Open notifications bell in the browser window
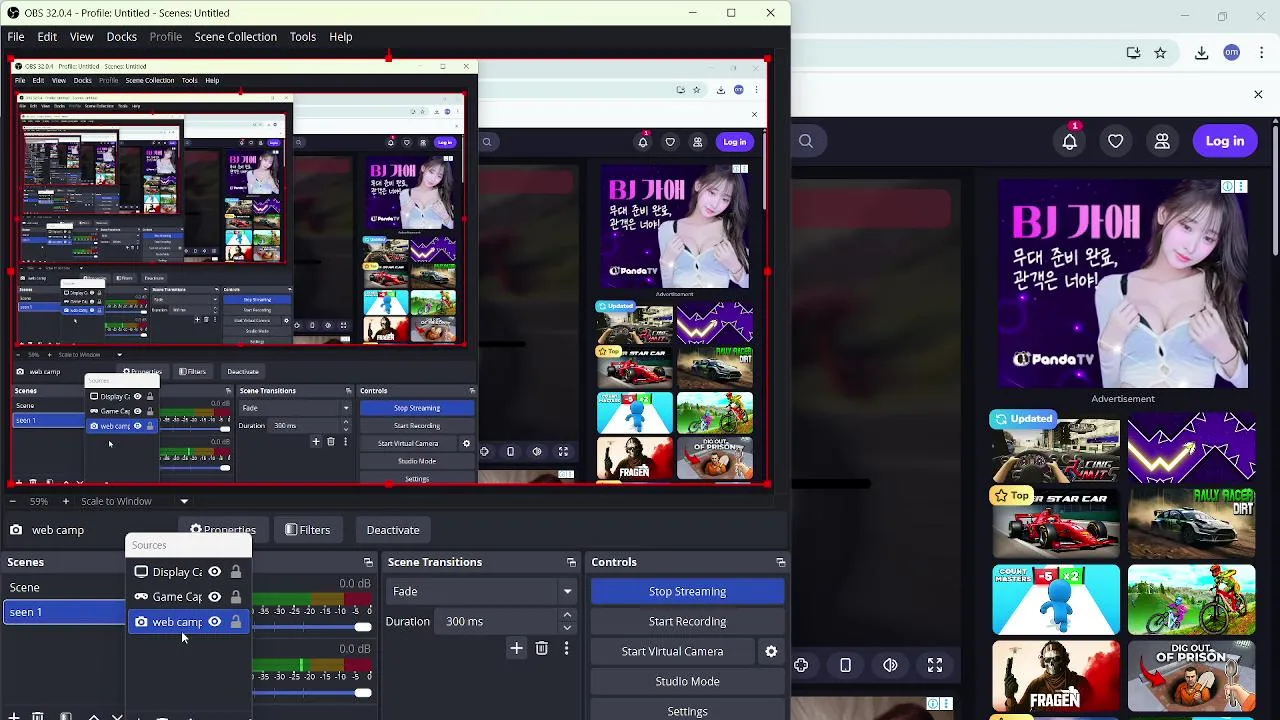The image size is (1280, 720). 1069,141
